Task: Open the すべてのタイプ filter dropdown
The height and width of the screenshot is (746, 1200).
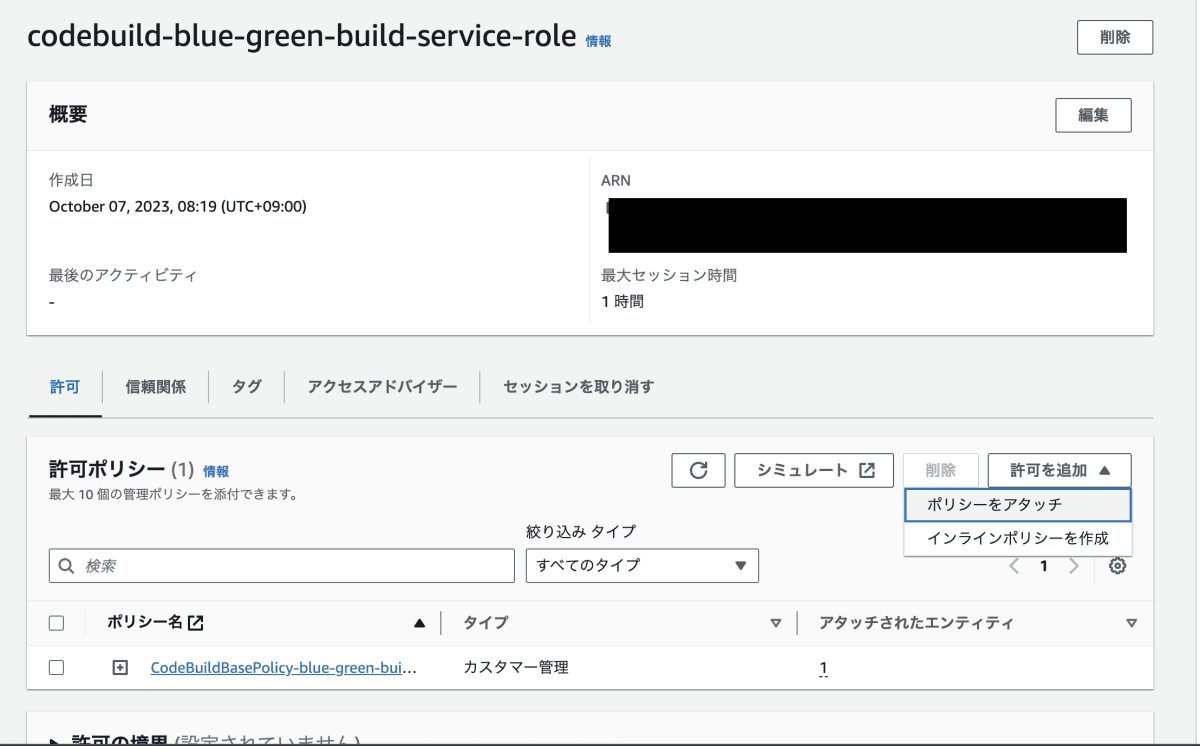Action: point(642,566)
